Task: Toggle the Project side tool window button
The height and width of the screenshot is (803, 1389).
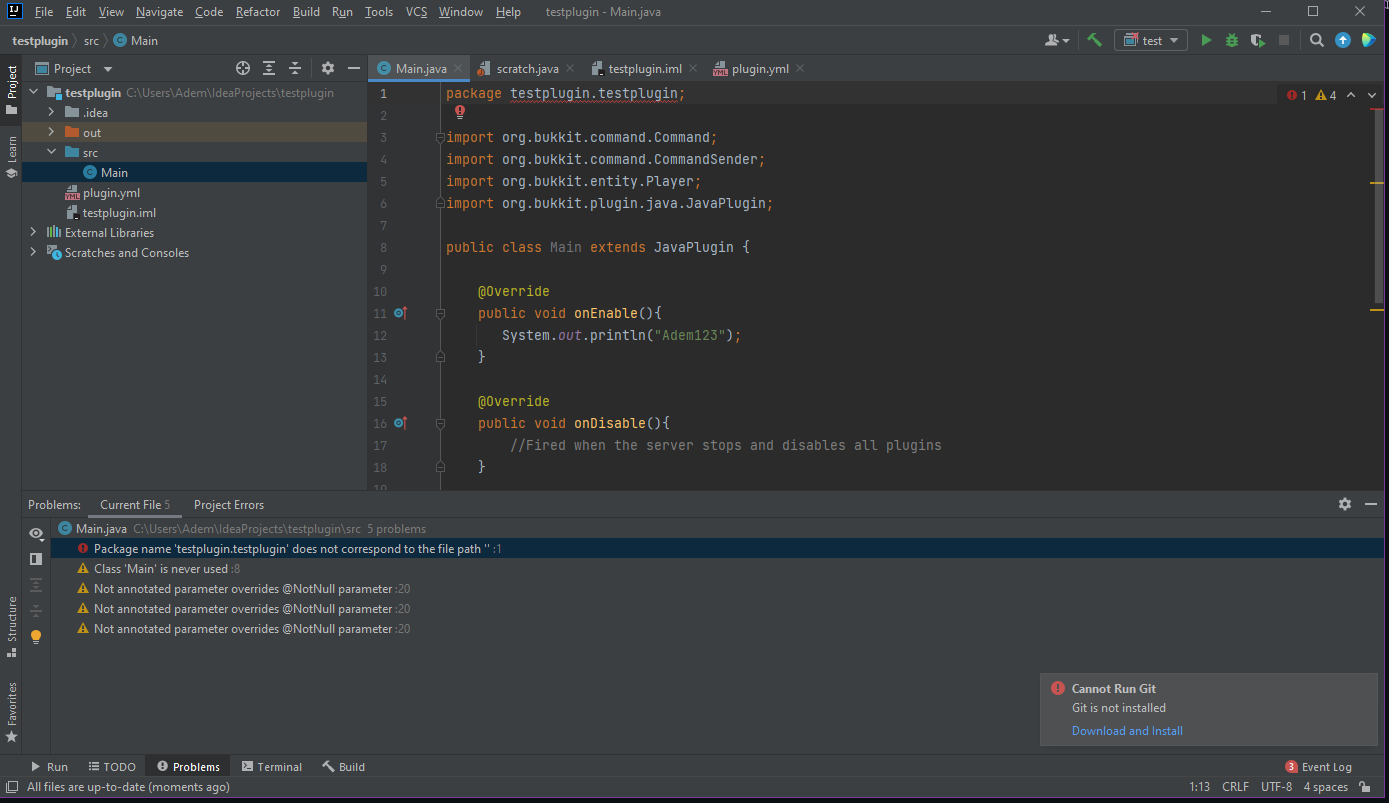Action: (x=11, y=89)
